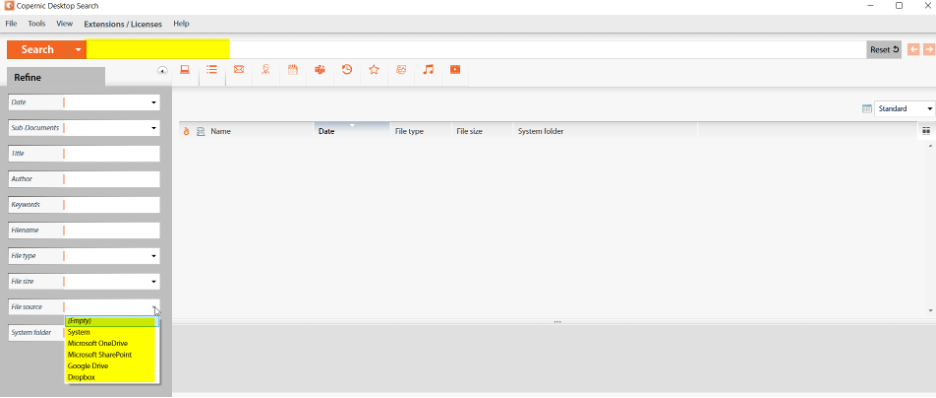Choose Google Drive in File source list
936x398 pixels.
(x=112, y=366)
